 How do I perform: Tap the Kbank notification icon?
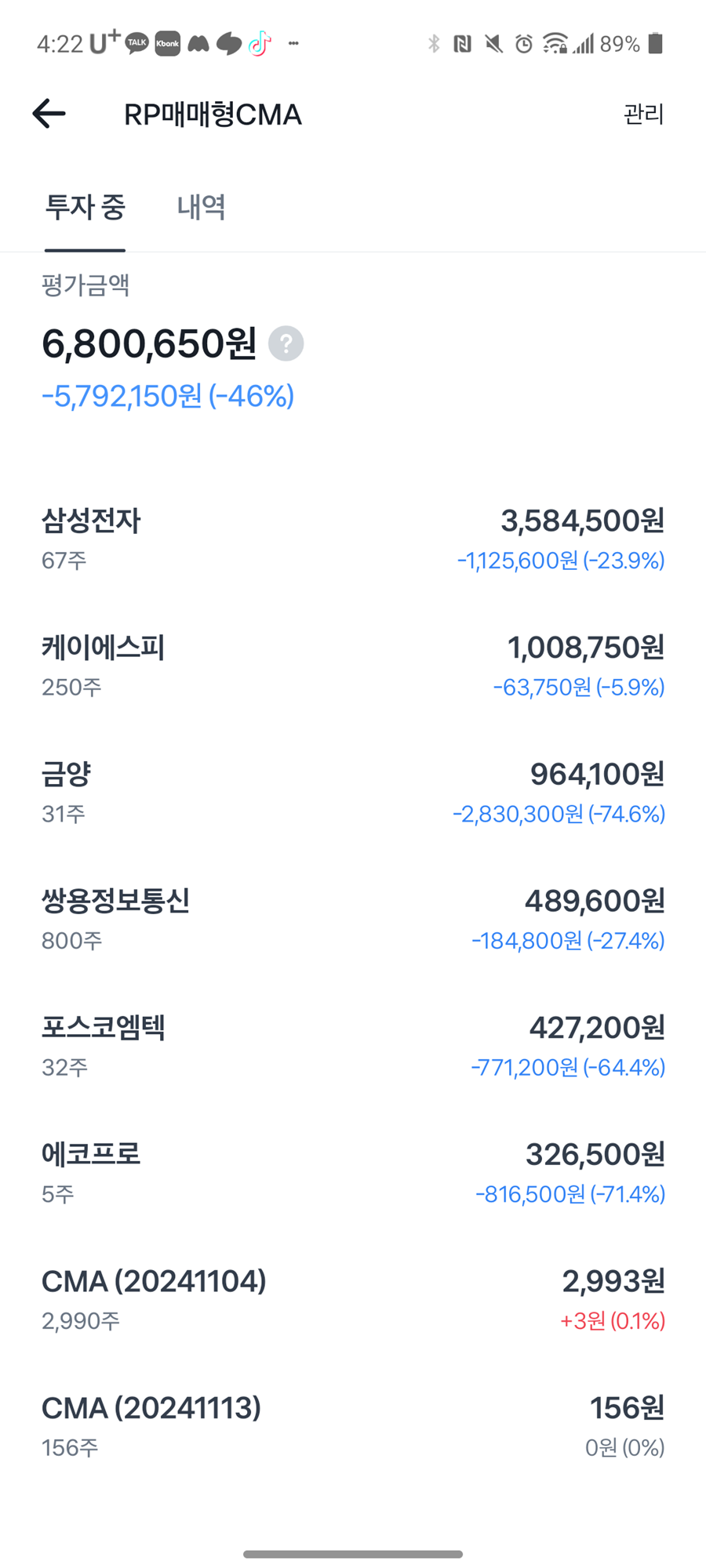[167, 43]
